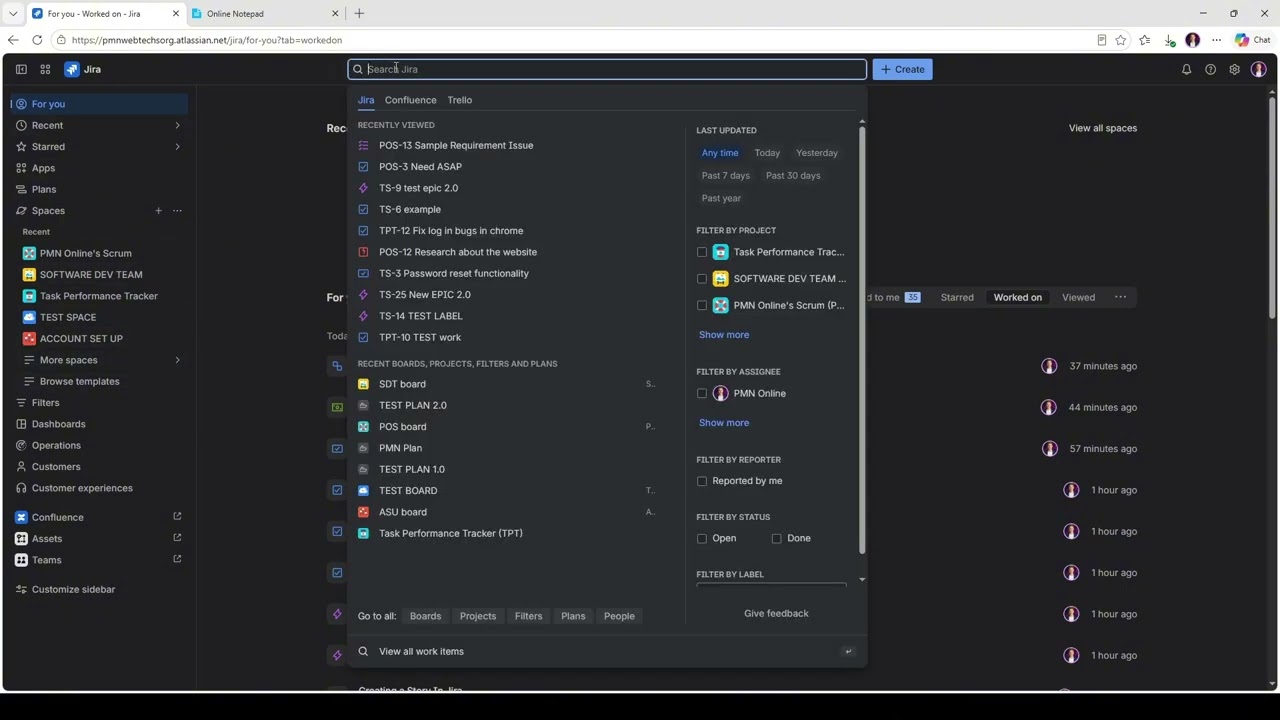The image size is (1280, 720).
Task: Select the Jira search tab
Action: click(x=366, y=100)
